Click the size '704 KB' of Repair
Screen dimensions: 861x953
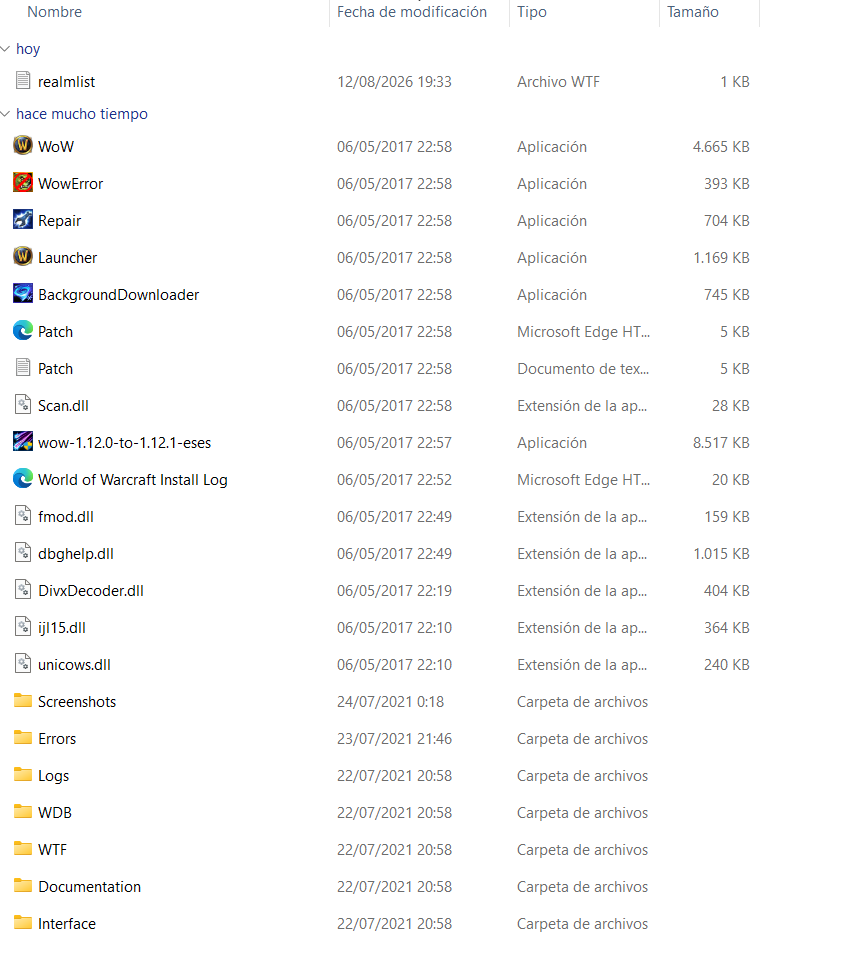pos(727,221)
